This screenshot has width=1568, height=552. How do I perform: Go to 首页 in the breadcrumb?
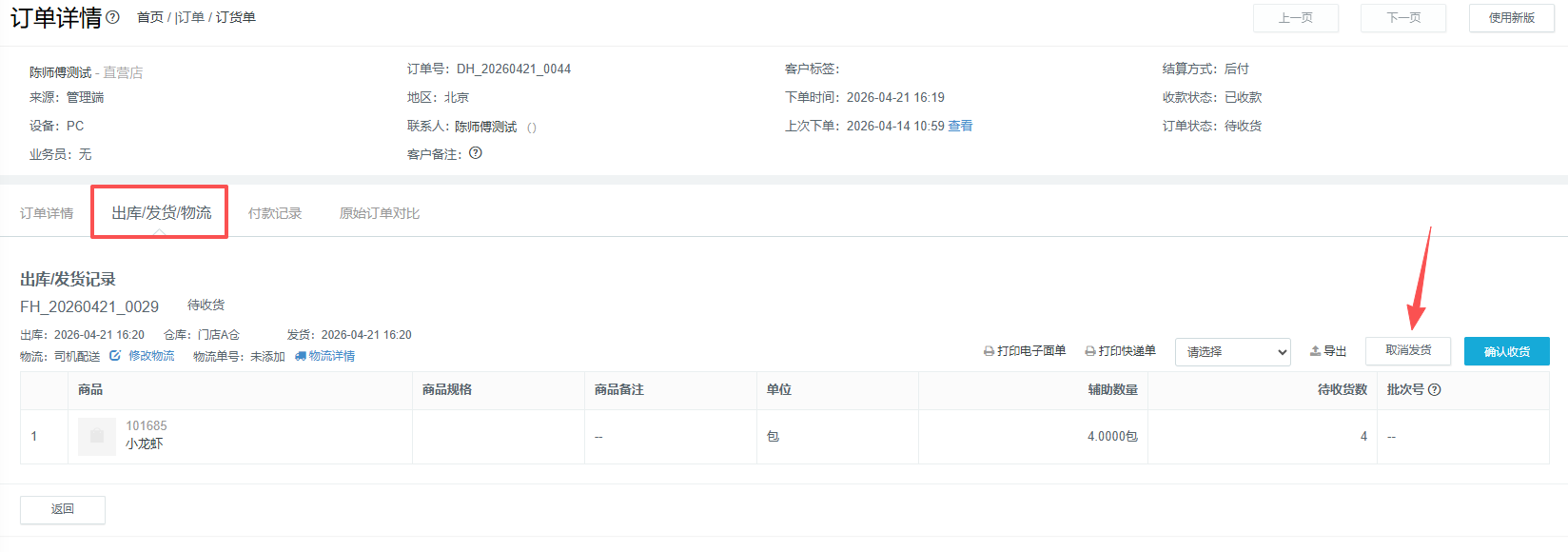150,17
